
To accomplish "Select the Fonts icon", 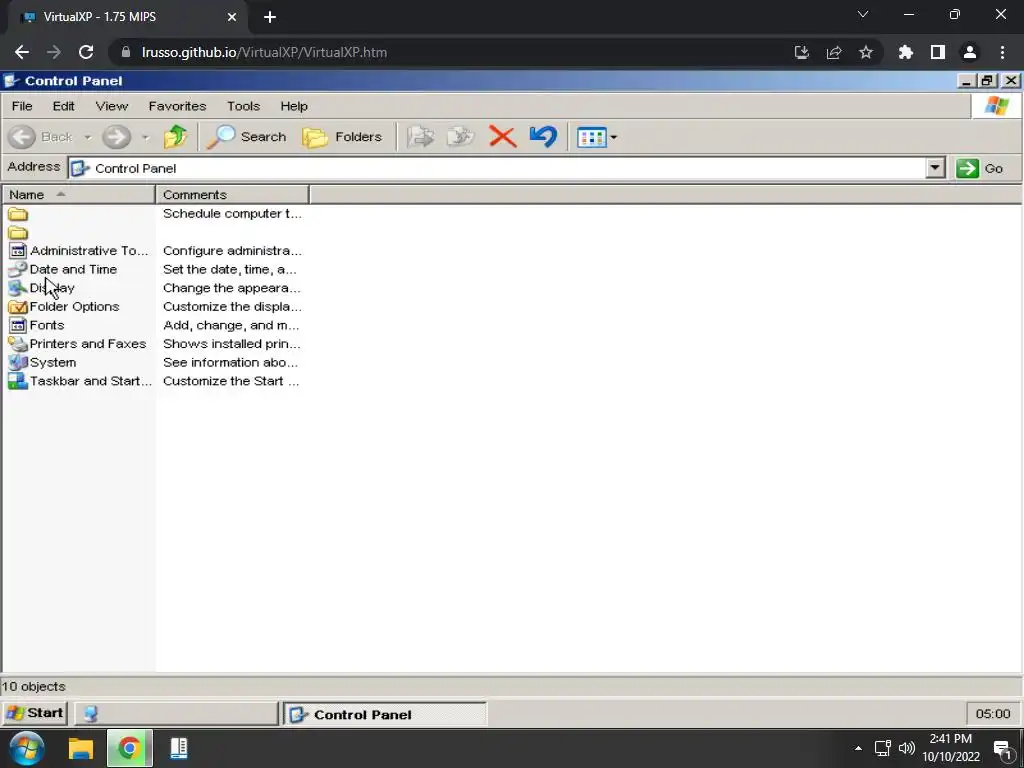I will click(18, 325).
